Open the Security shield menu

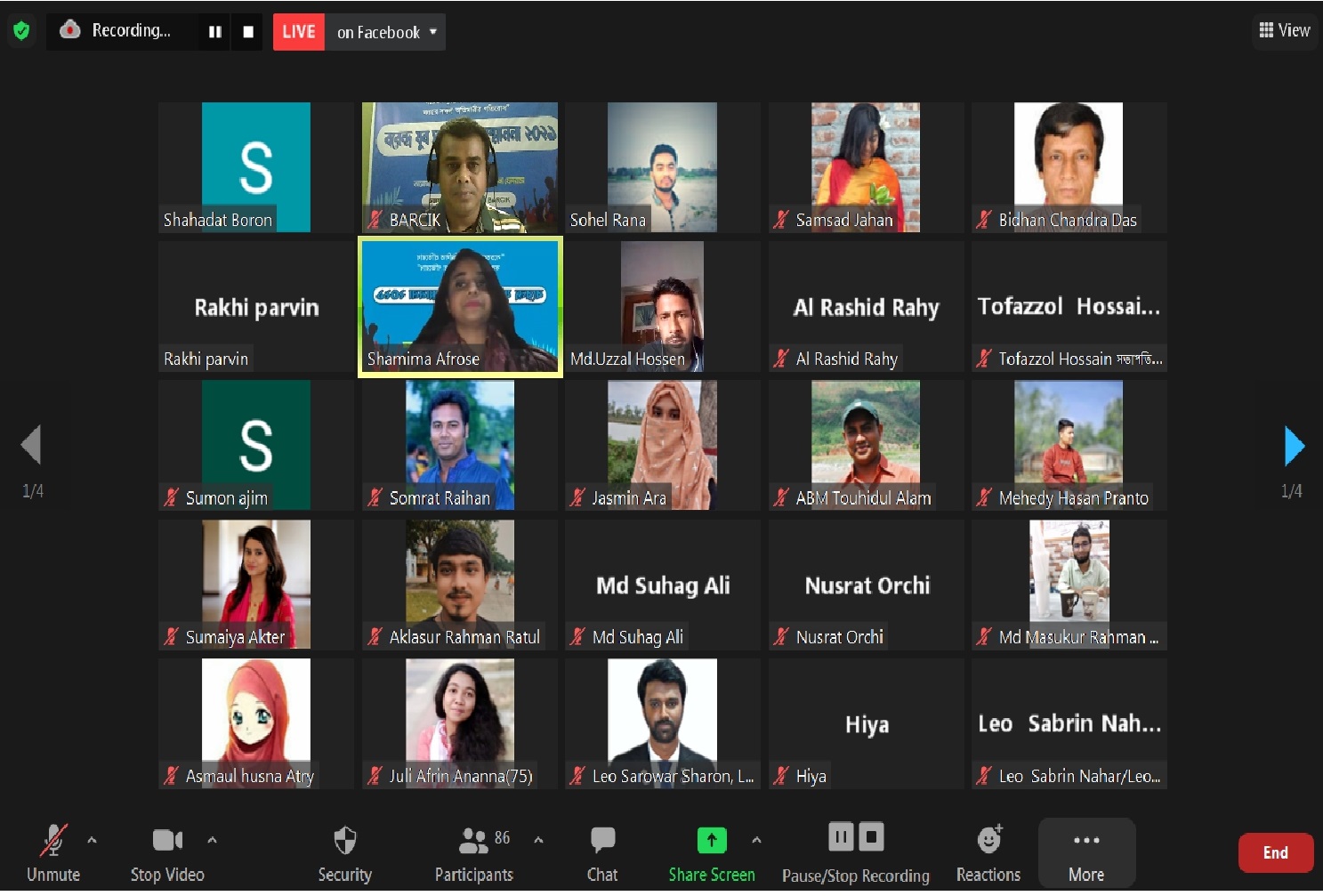tap(344, 852)
